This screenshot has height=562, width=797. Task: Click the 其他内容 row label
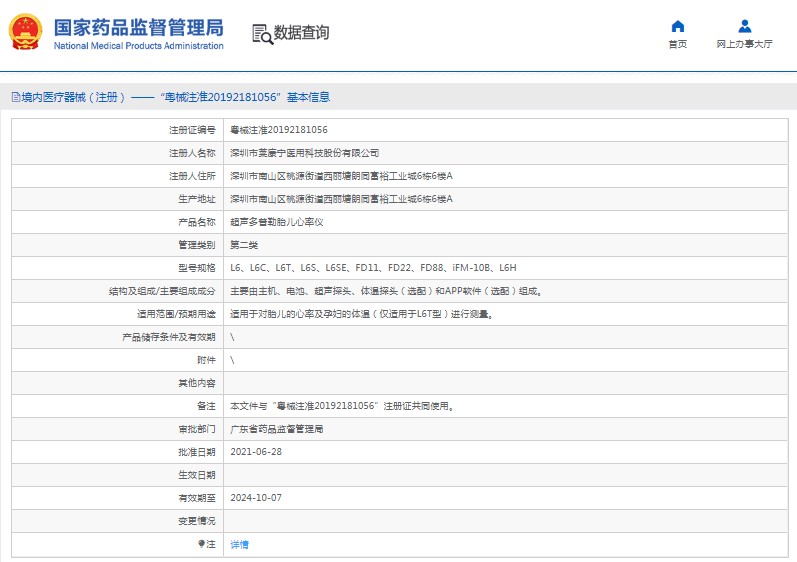click(197, 383)
